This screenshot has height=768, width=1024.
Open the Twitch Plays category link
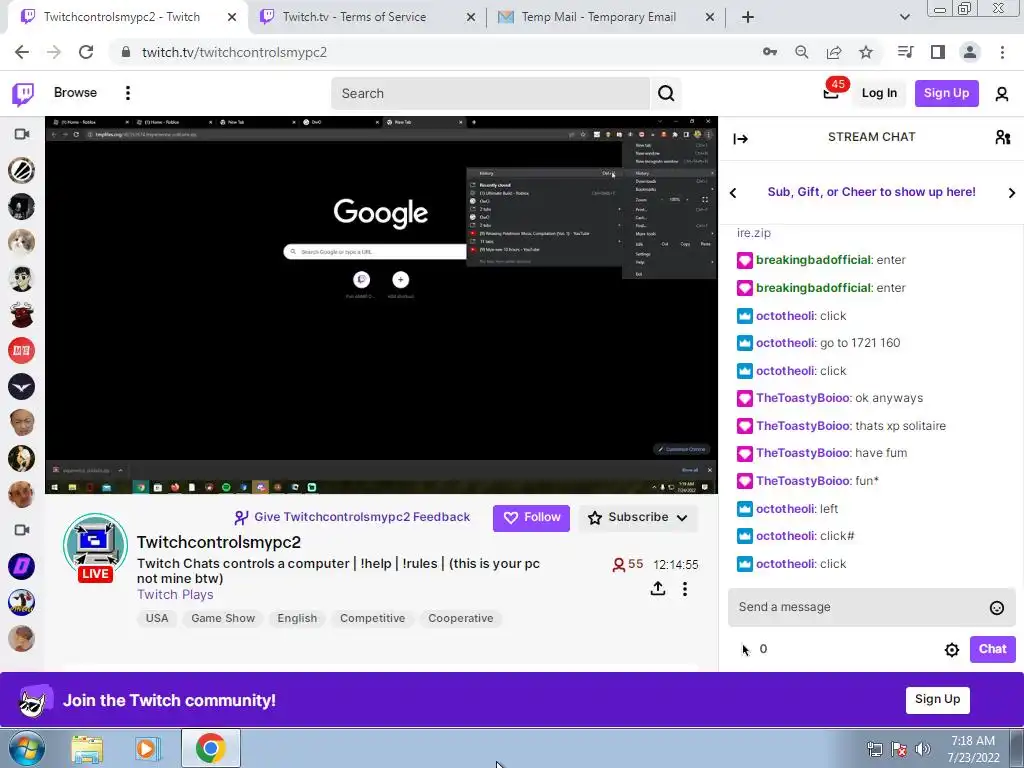(175, 594)
